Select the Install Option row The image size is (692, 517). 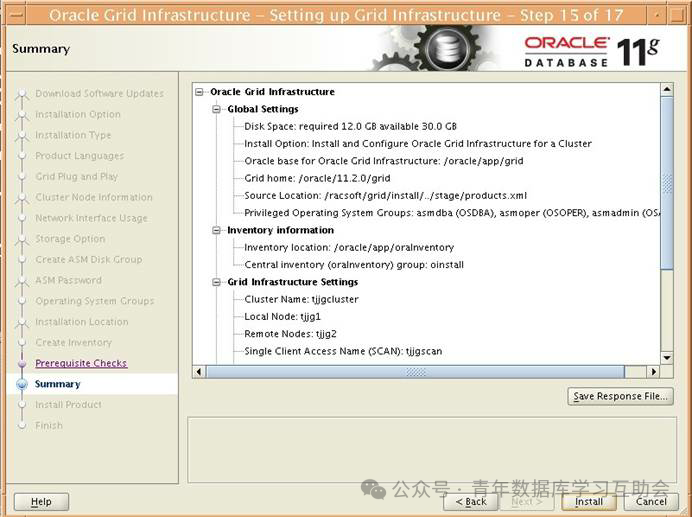coord(417,143)
